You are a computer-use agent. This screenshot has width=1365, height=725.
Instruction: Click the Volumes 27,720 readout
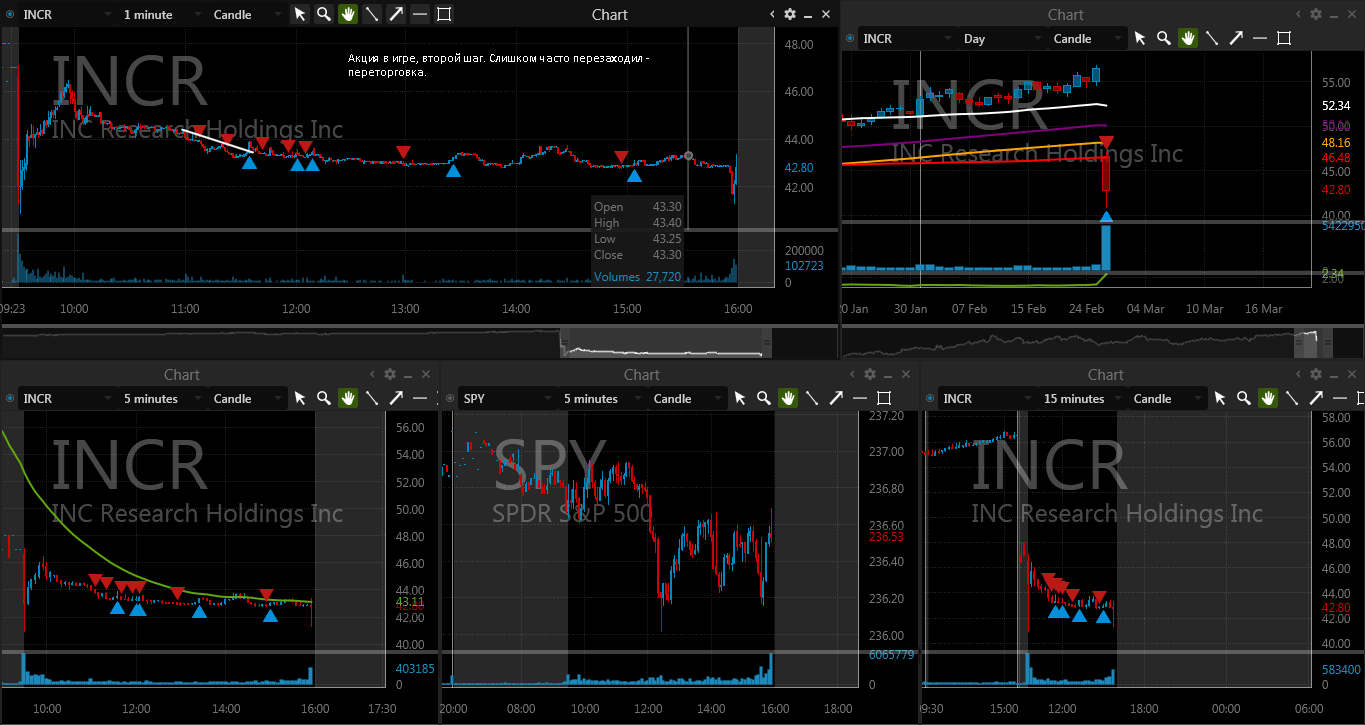[x=637, y=276]
